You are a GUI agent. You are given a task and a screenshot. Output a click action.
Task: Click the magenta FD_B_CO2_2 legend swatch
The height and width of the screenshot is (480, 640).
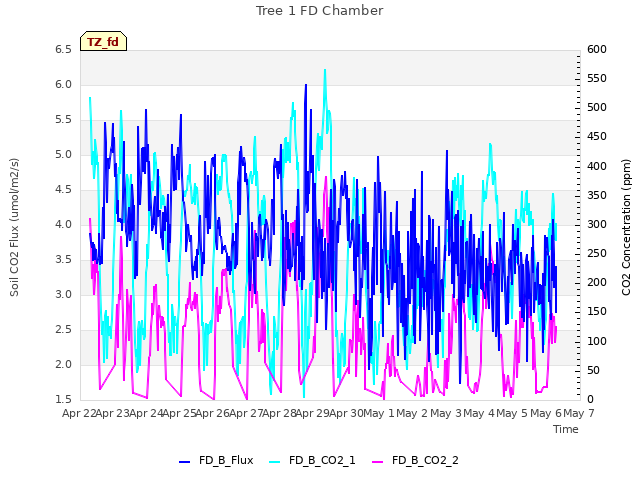[x=378, y=462]
